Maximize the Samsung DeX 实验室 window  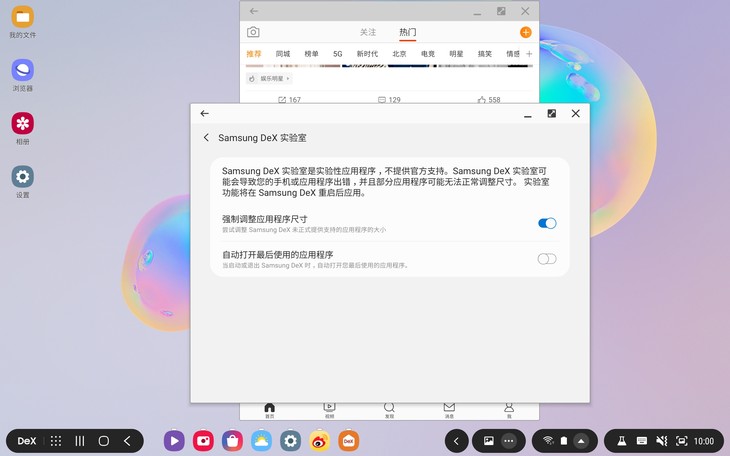[x=552, y=113]
